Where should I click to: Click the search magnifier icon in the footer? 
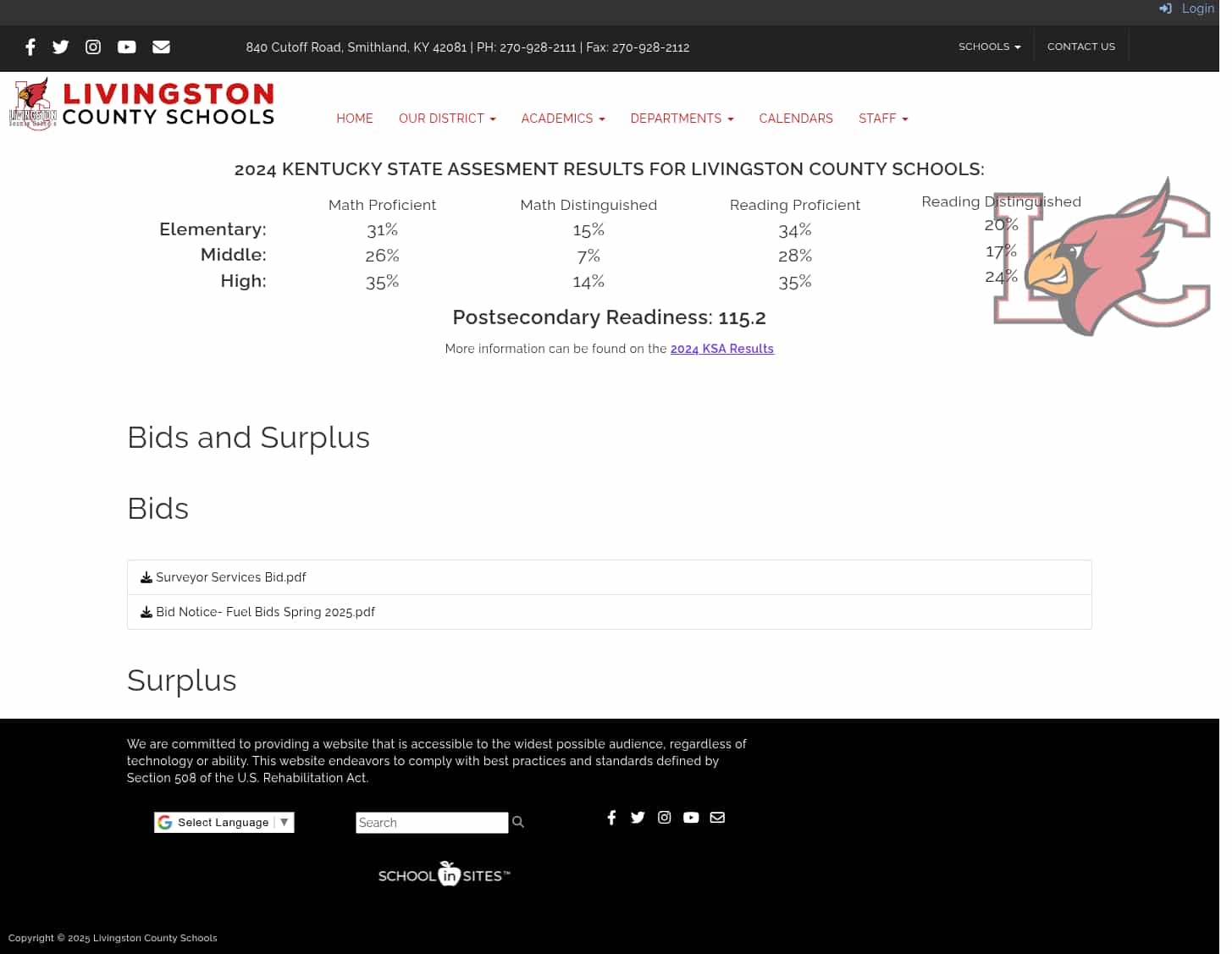(517, 821)
